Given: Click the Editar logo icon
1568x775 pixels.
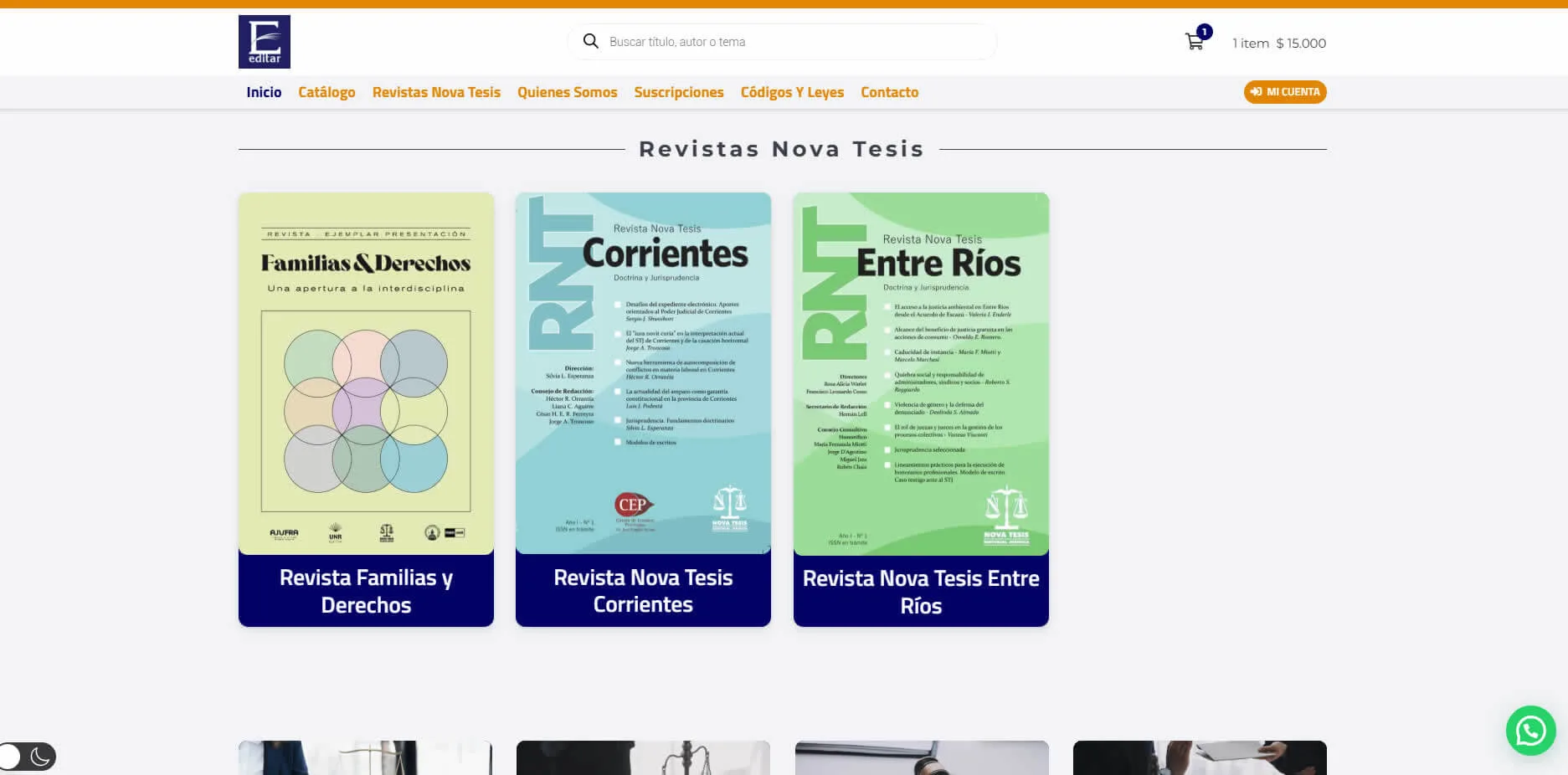Looking at the screenshot, I should [x=265, y=42].
